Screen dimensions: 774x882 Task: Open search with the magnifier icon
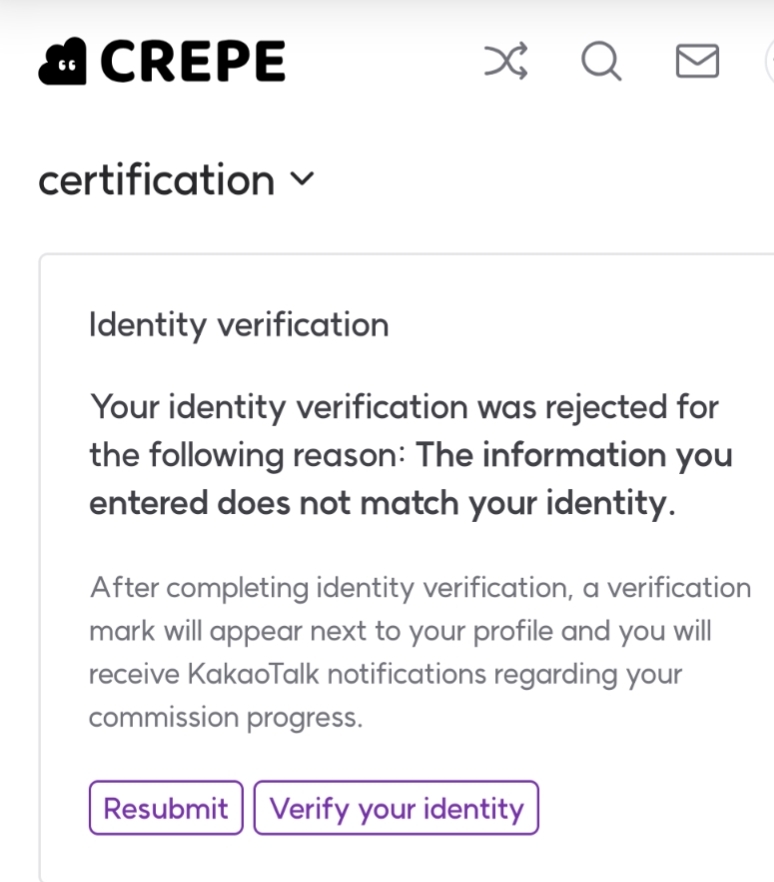602,63
